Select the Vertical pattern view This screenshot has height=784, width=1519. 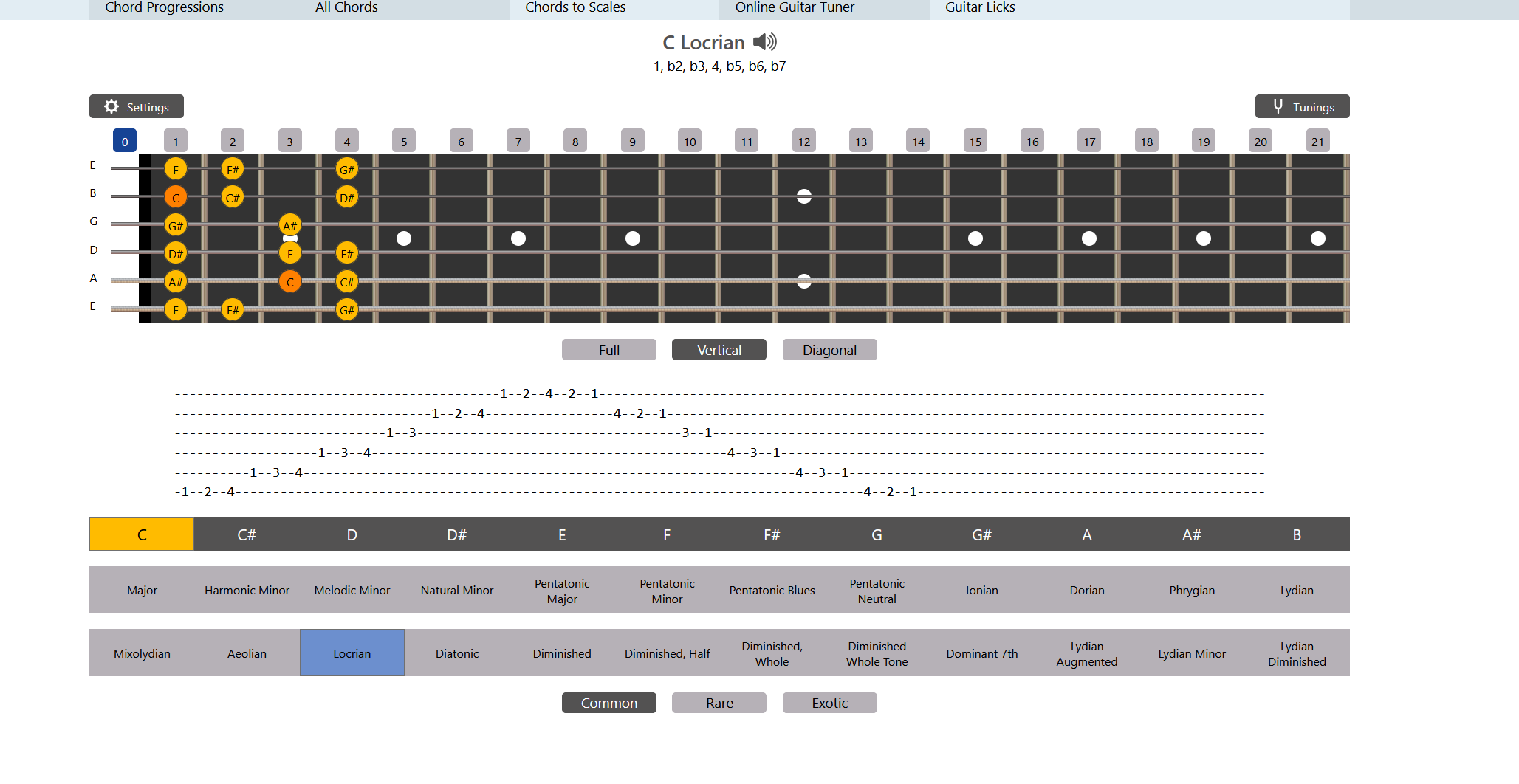point(719,350)
